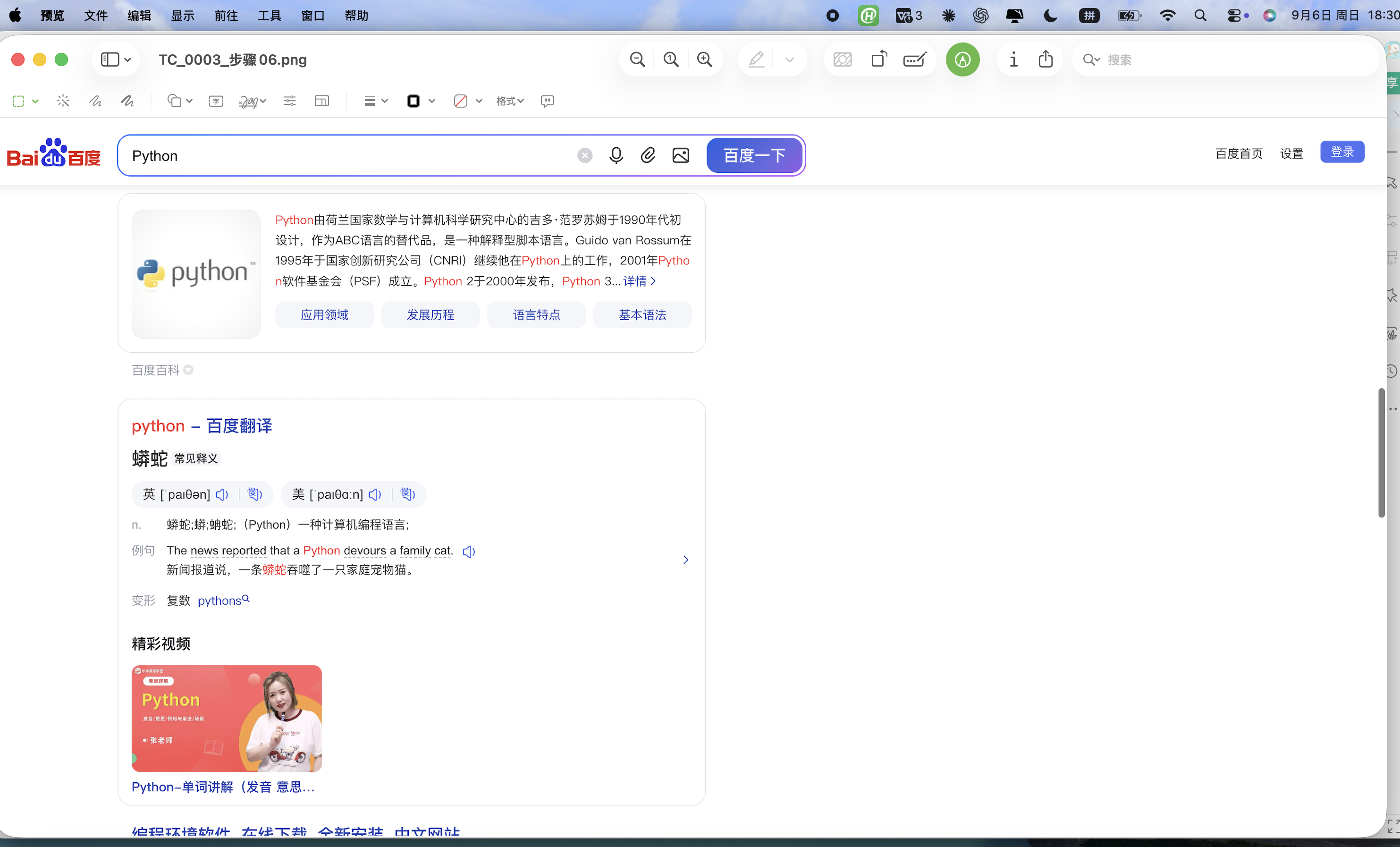This screenshot has width=1400, height=847.
Task: Open the highlight pen options chevron
Action: 789,59
